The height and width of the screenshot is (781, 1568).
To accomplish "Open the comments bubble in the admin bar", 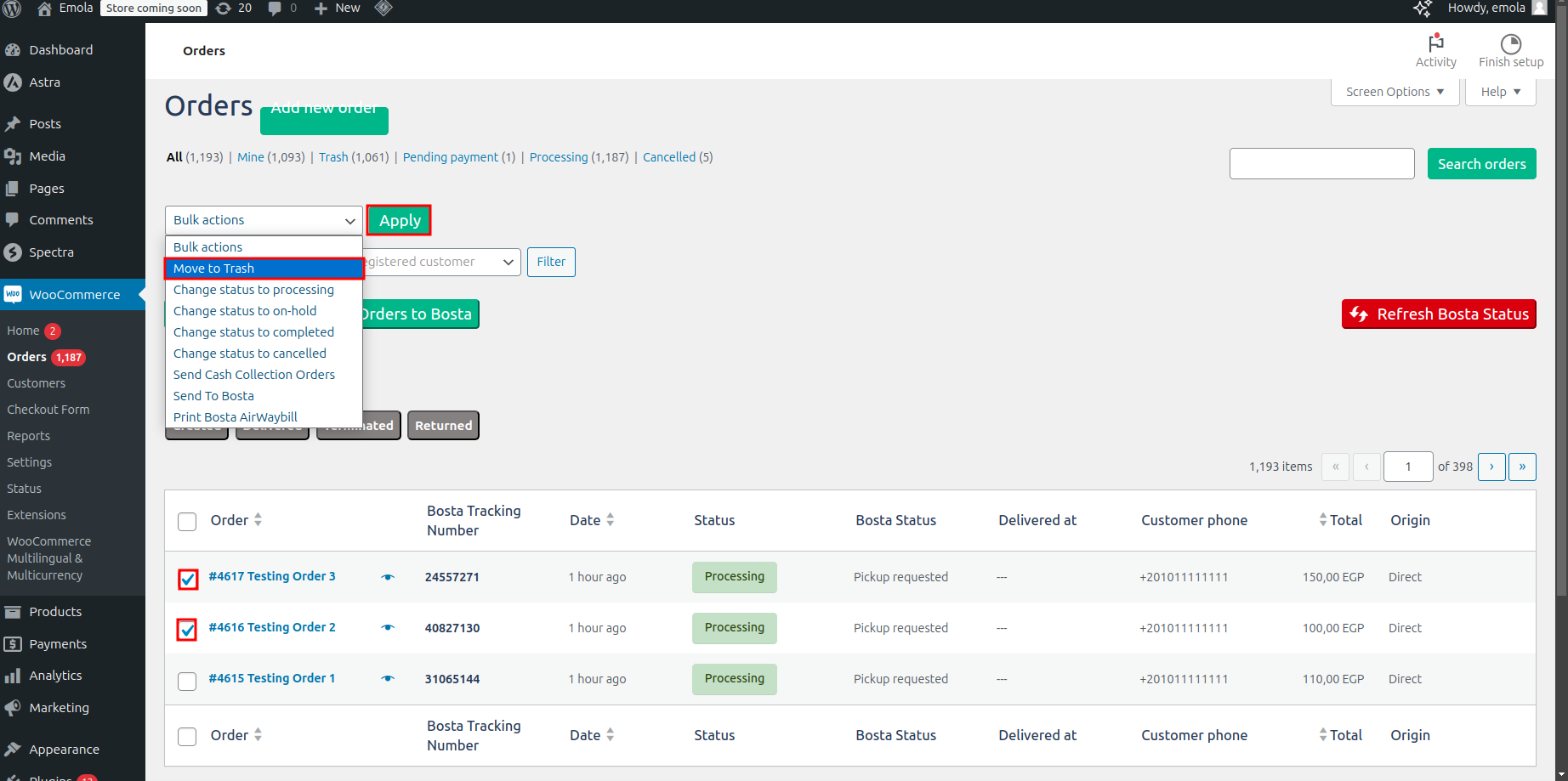I will [x=275, y=8].
